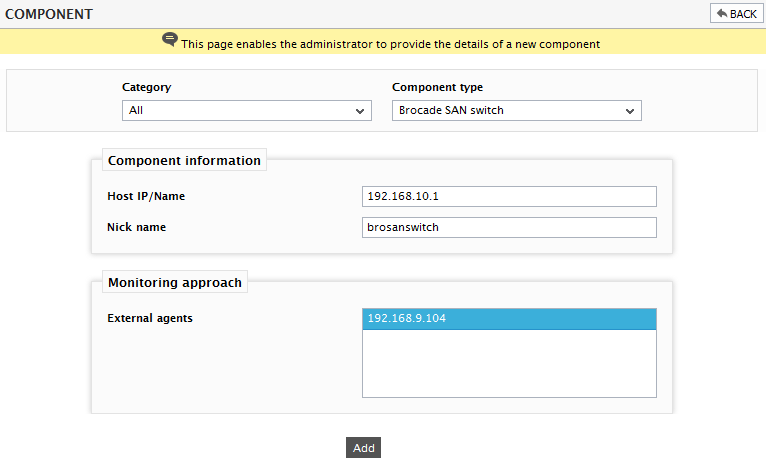
Task: Select external agent 192.168.9.104 in the list
Action: tap(509, 319)
